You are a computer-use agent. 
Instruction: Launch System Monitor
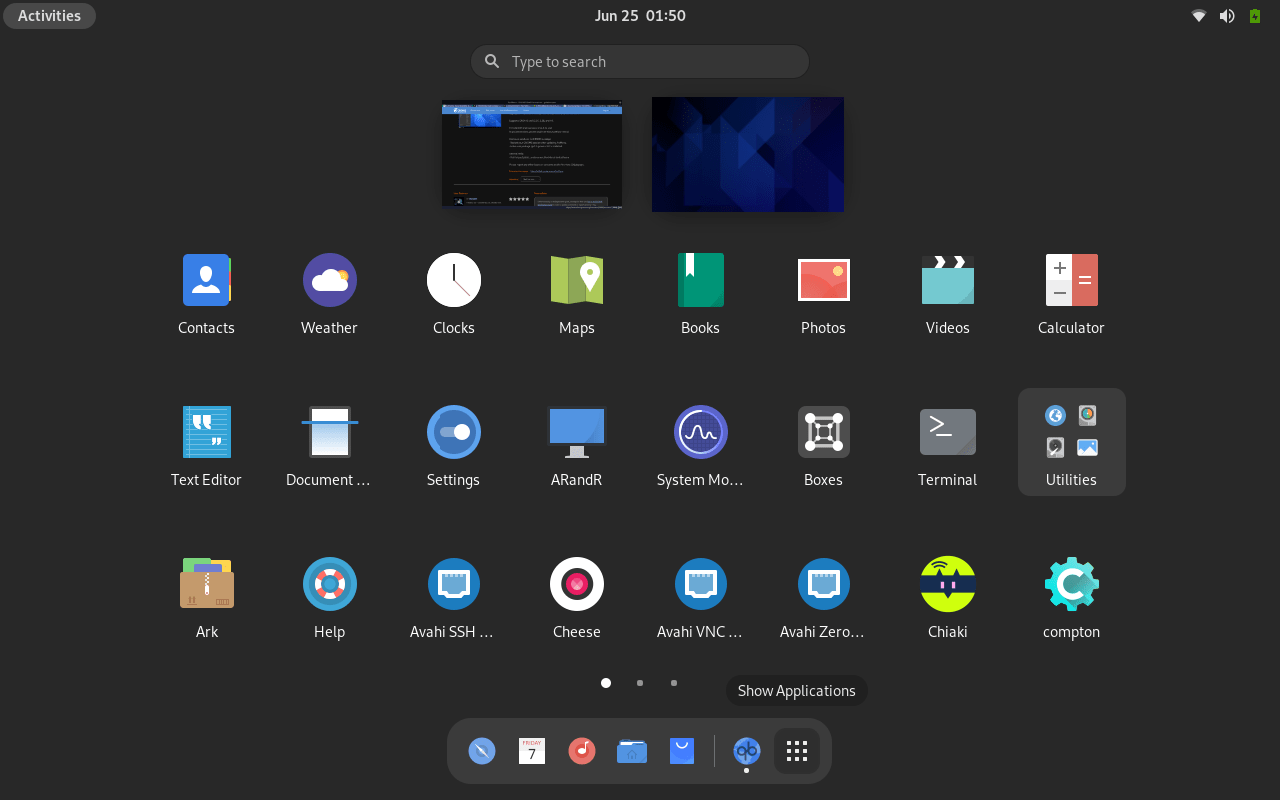click(700, 431)
